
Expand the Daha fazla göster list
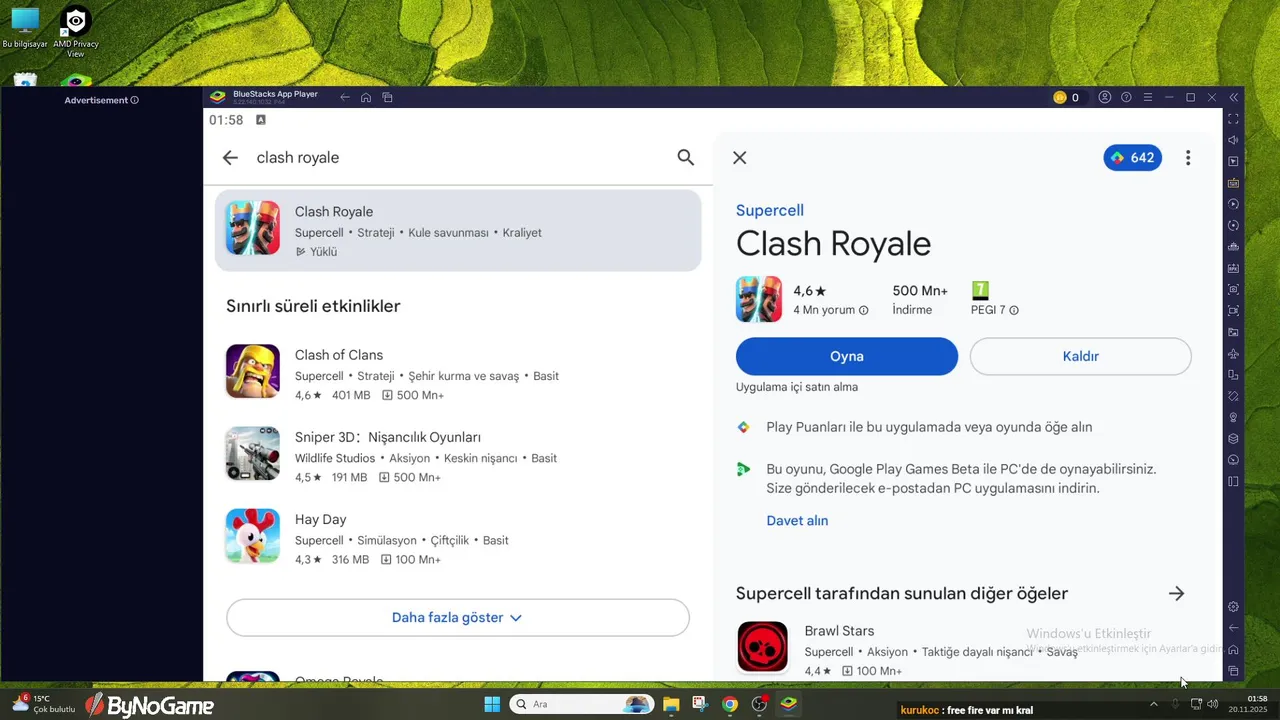click(458, 617)
